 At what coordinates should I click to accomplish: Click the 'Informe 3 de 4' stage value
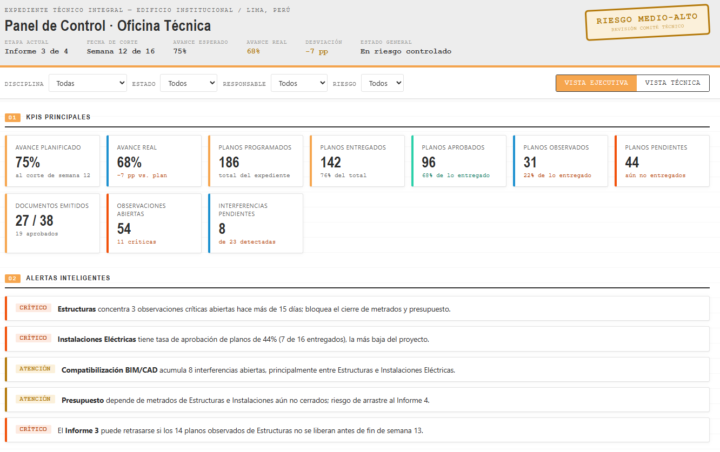pyautogui.click(x=36, y=51)
